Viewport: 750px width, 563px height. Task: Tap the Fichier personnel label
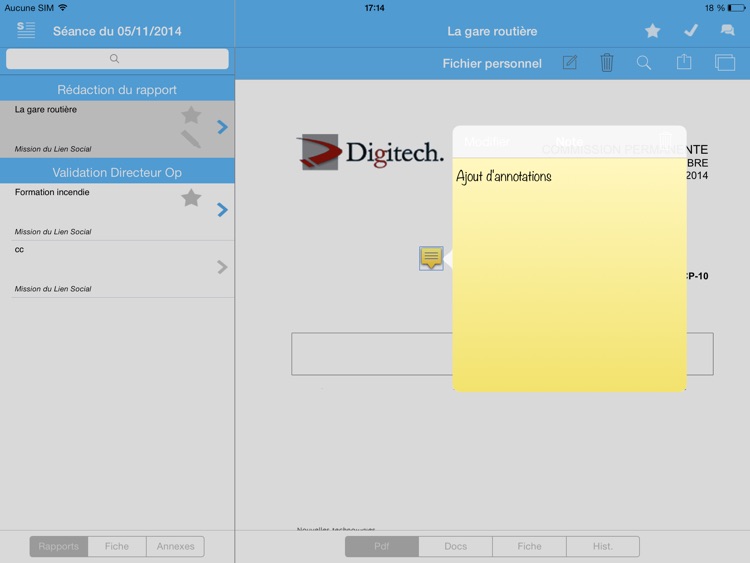coord(492,64)
